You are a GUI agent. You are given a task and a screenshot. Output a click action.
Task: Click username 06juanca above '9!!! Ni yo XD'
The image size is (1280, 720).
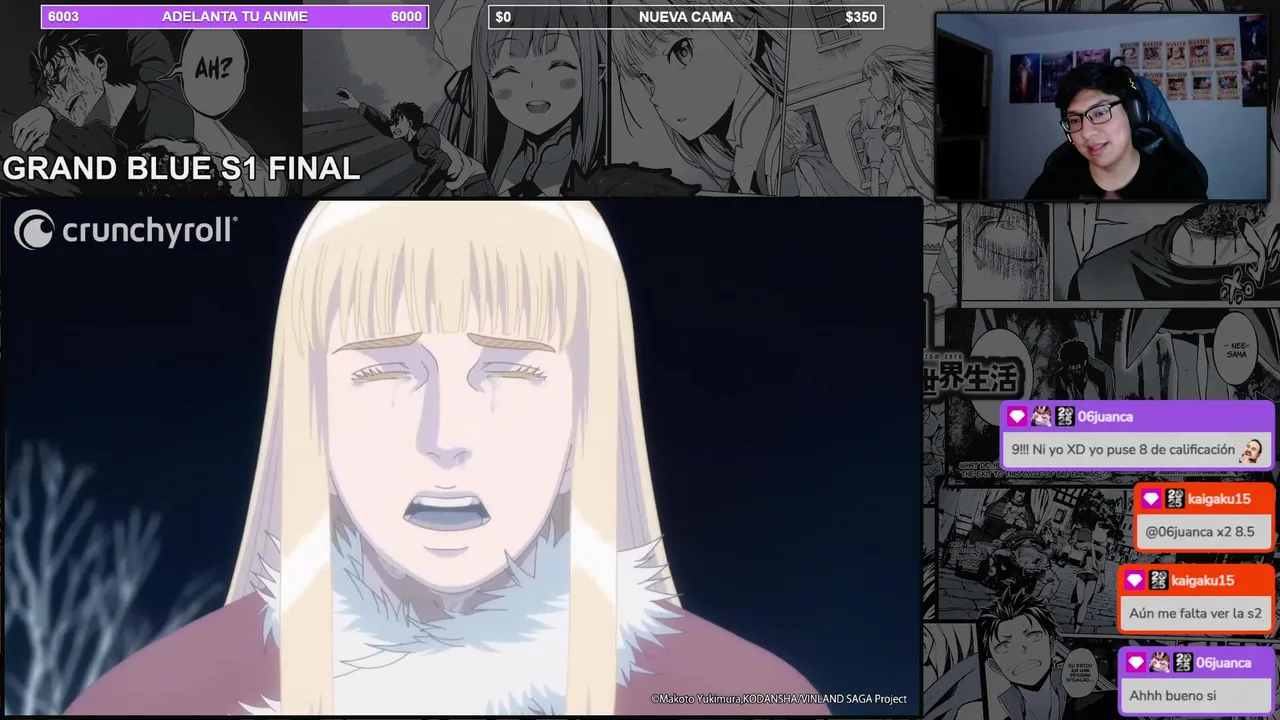1105,416
